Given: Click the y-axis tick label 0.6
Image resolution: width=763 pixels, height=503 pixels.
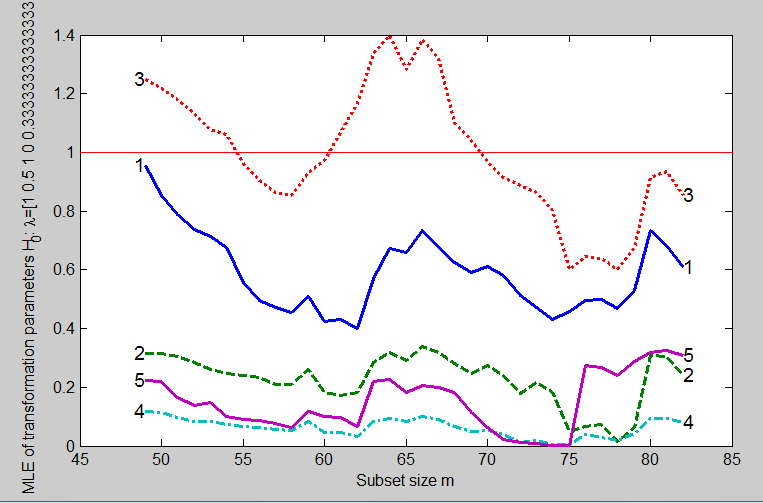Looking at the screenshot, I should 61,270.
